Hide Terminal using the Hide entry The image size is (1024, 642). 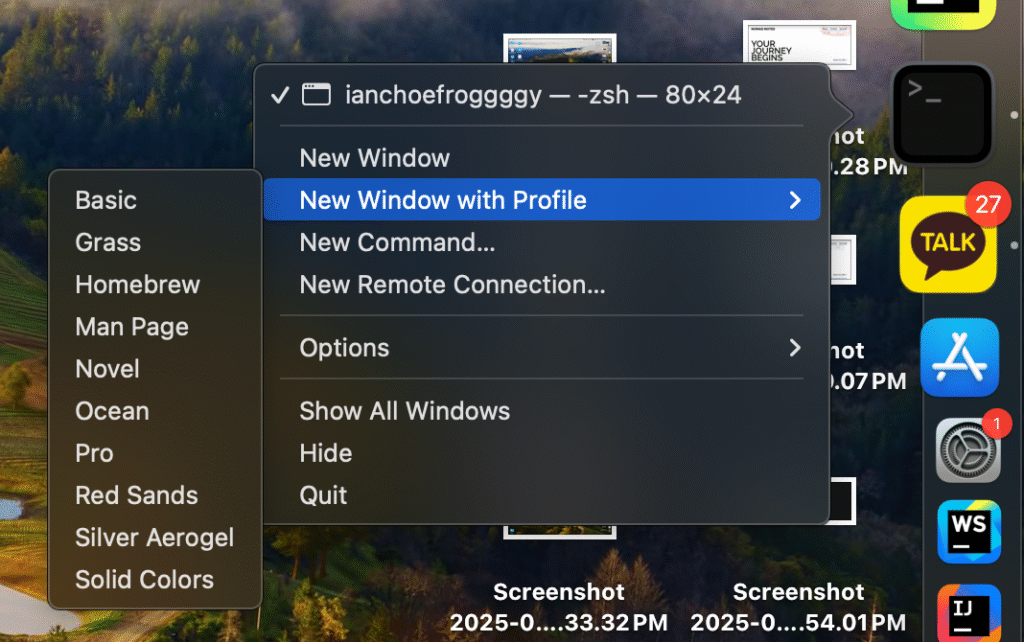click(326, 453)
